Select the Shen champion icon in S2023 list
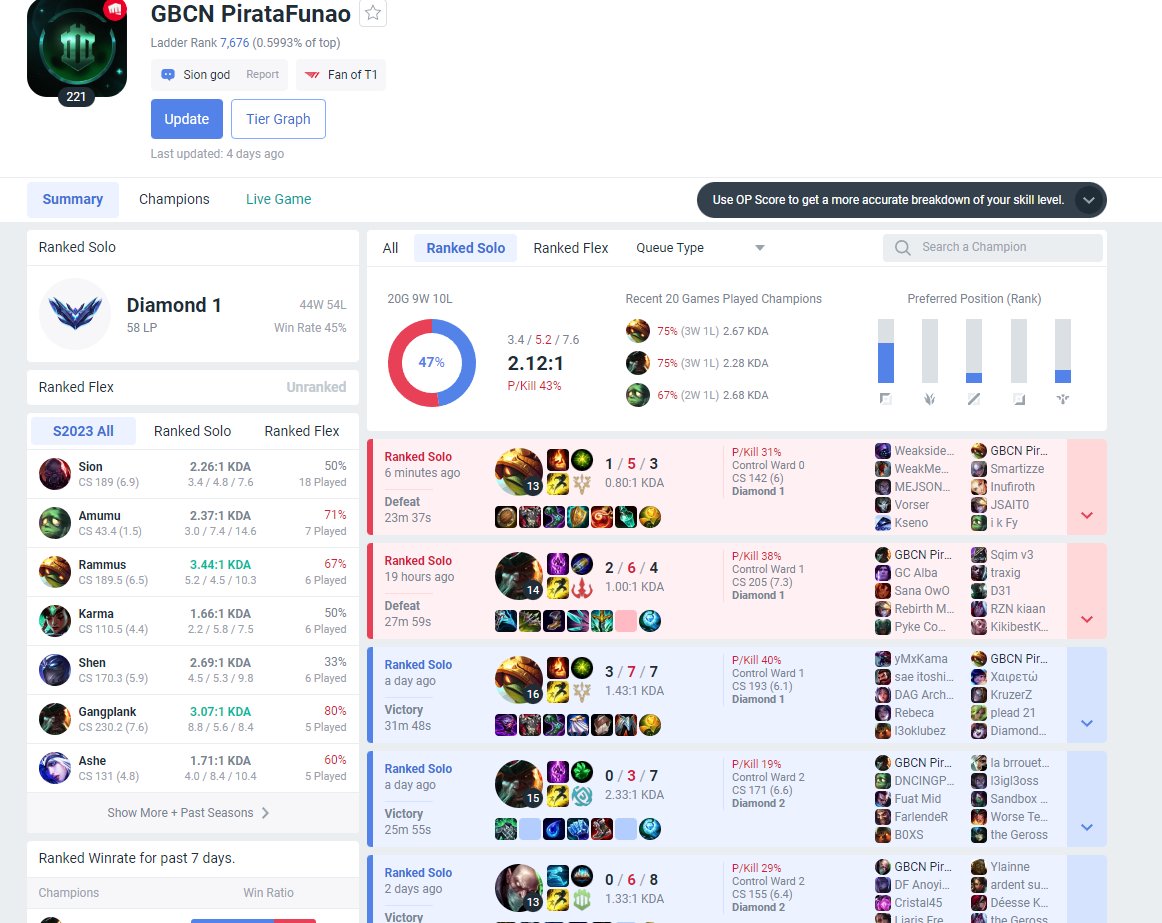Viewport: 1162px width, 923px height. point(55,669)
